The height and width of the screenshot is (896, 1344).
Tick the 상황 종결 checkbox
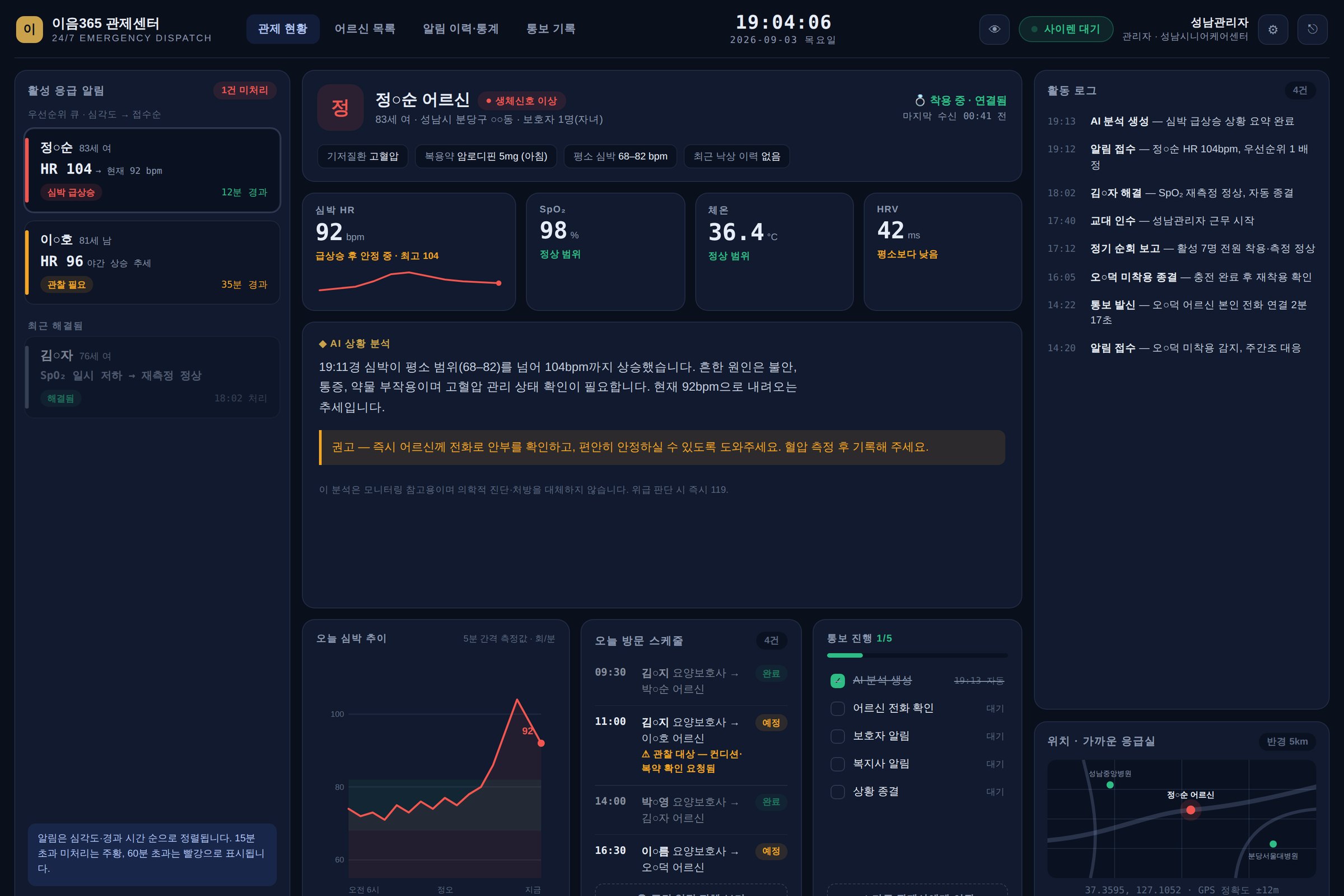837,792
